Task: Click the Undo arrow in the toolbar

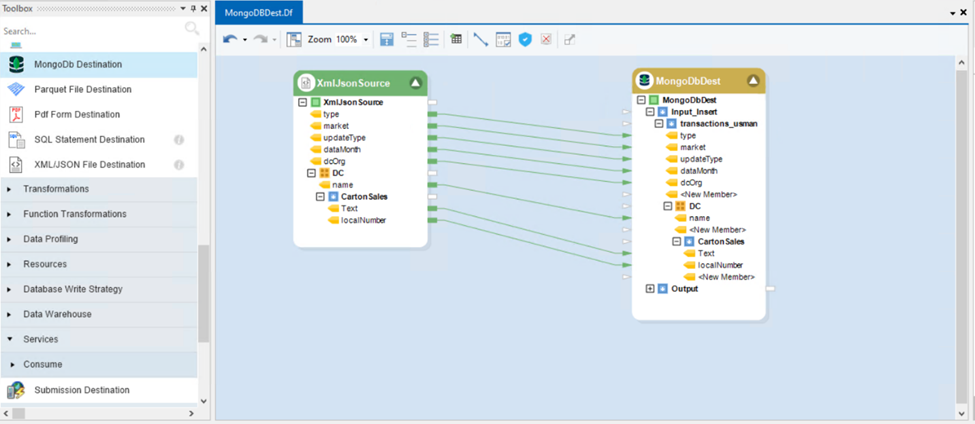Action: tap(229, 40)
